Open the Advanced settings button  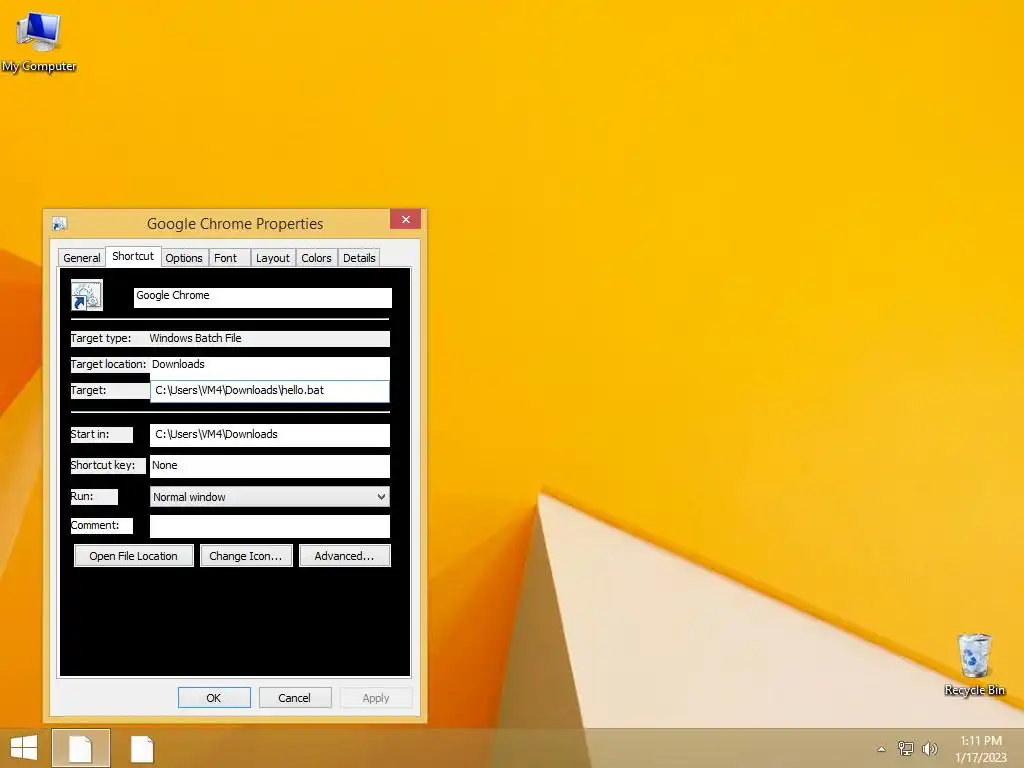pyautogui.click(x=345, y=556)
